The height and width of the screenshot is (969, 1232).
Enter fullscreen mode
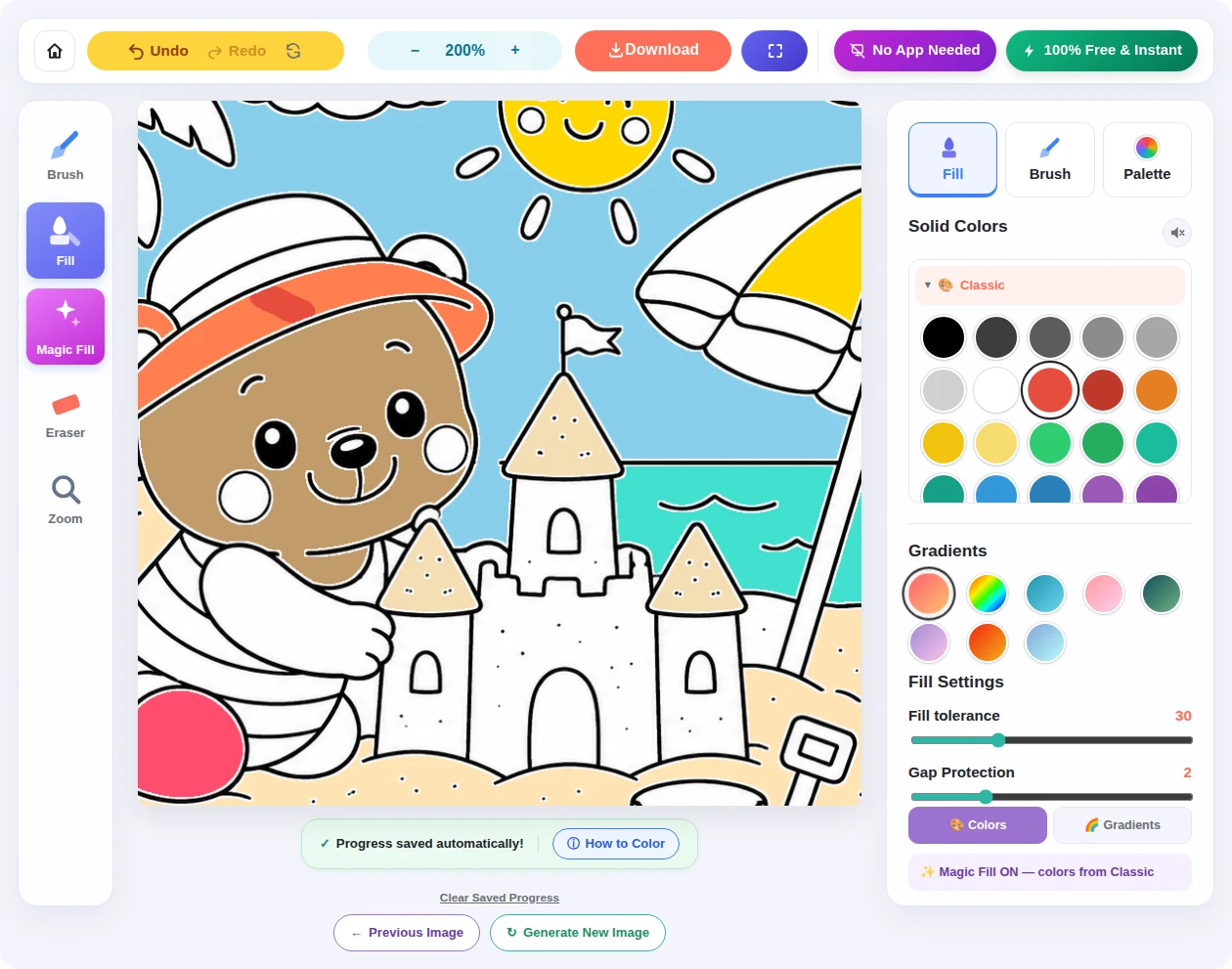(774, 51)
